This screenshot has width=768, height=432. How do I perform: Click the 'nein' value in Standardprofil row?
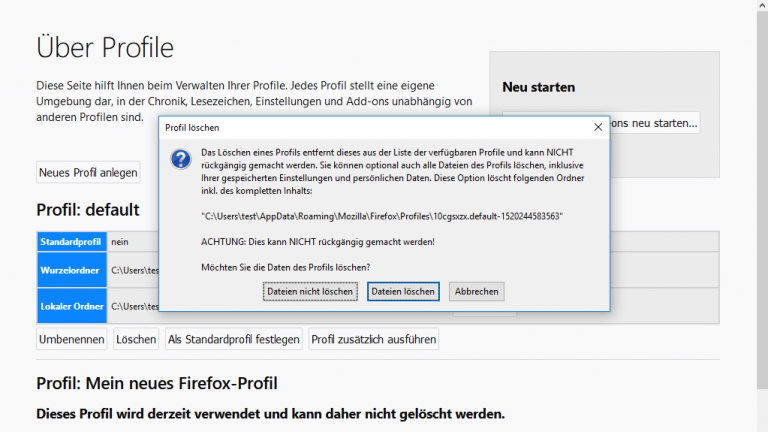pyautogui.click(x=121, y=242)
